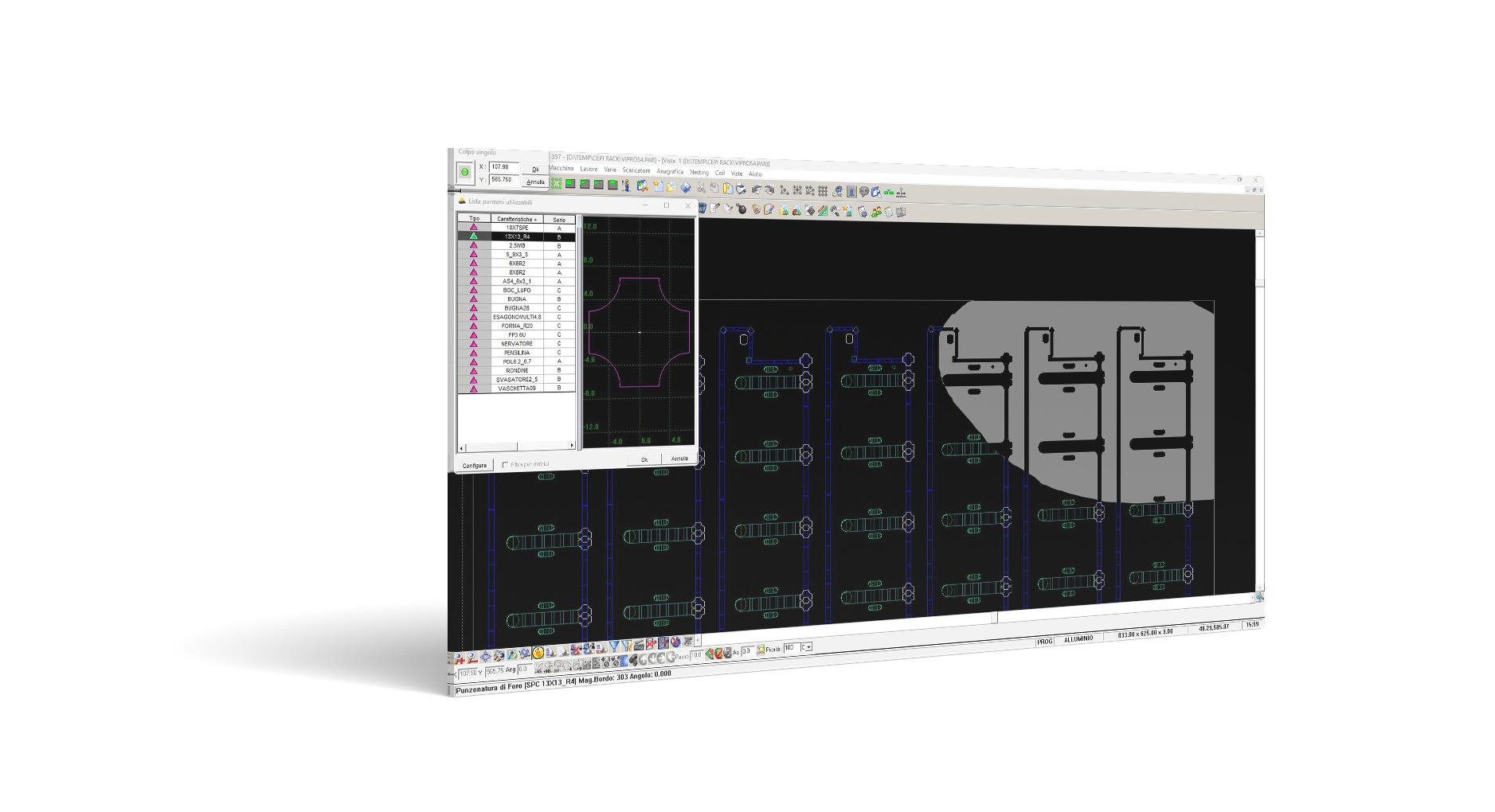Open the Scaricatore menu
Viewport: 1495px width, 812px height.
pos(636,171)
